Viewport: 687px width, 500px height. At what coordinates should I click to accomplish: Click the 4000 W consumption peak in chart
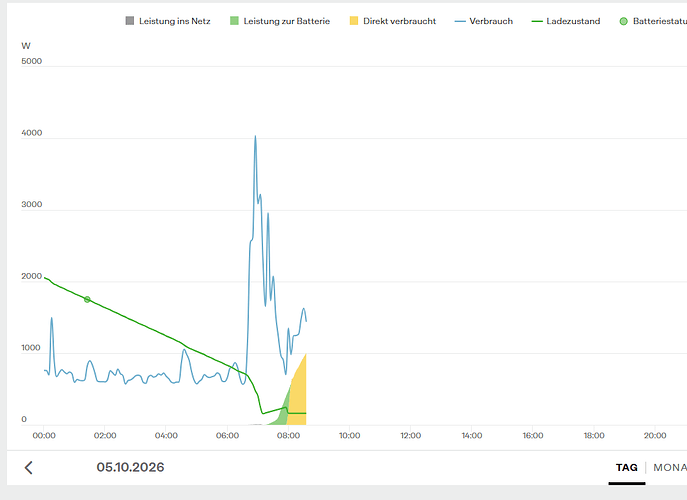tap(255, 137)
